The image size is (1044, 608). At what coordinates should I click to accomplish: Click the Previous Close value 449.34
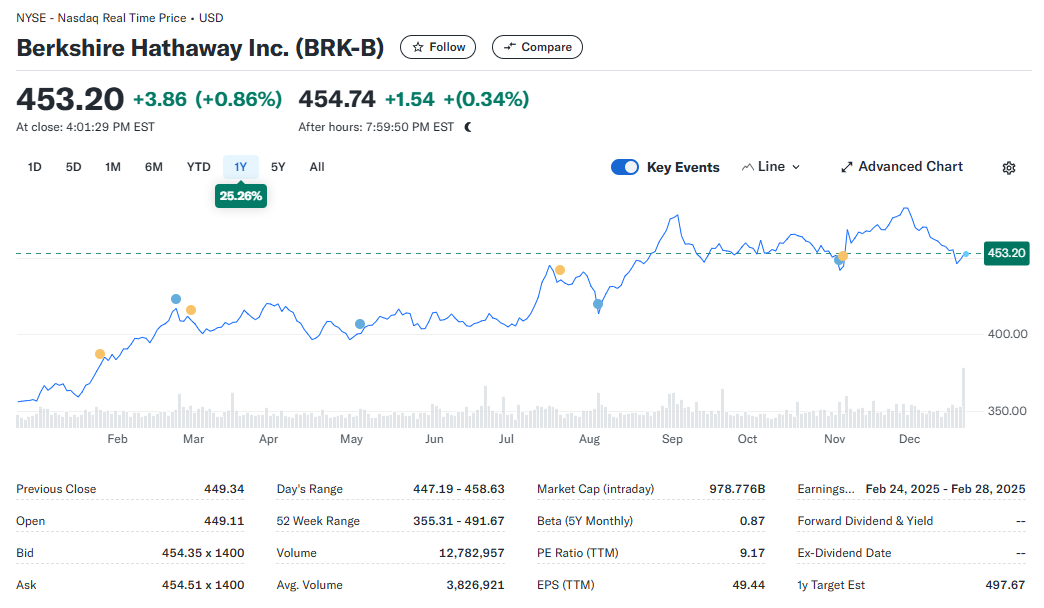coord(224,489)
